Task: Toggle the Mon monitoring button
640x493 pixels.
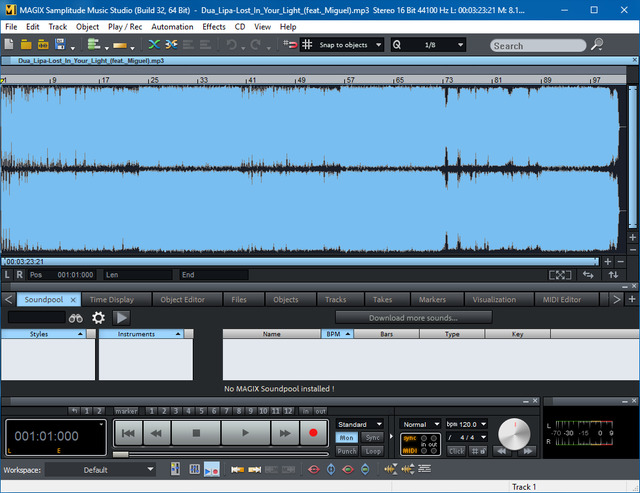Action: tap(346, 438)
